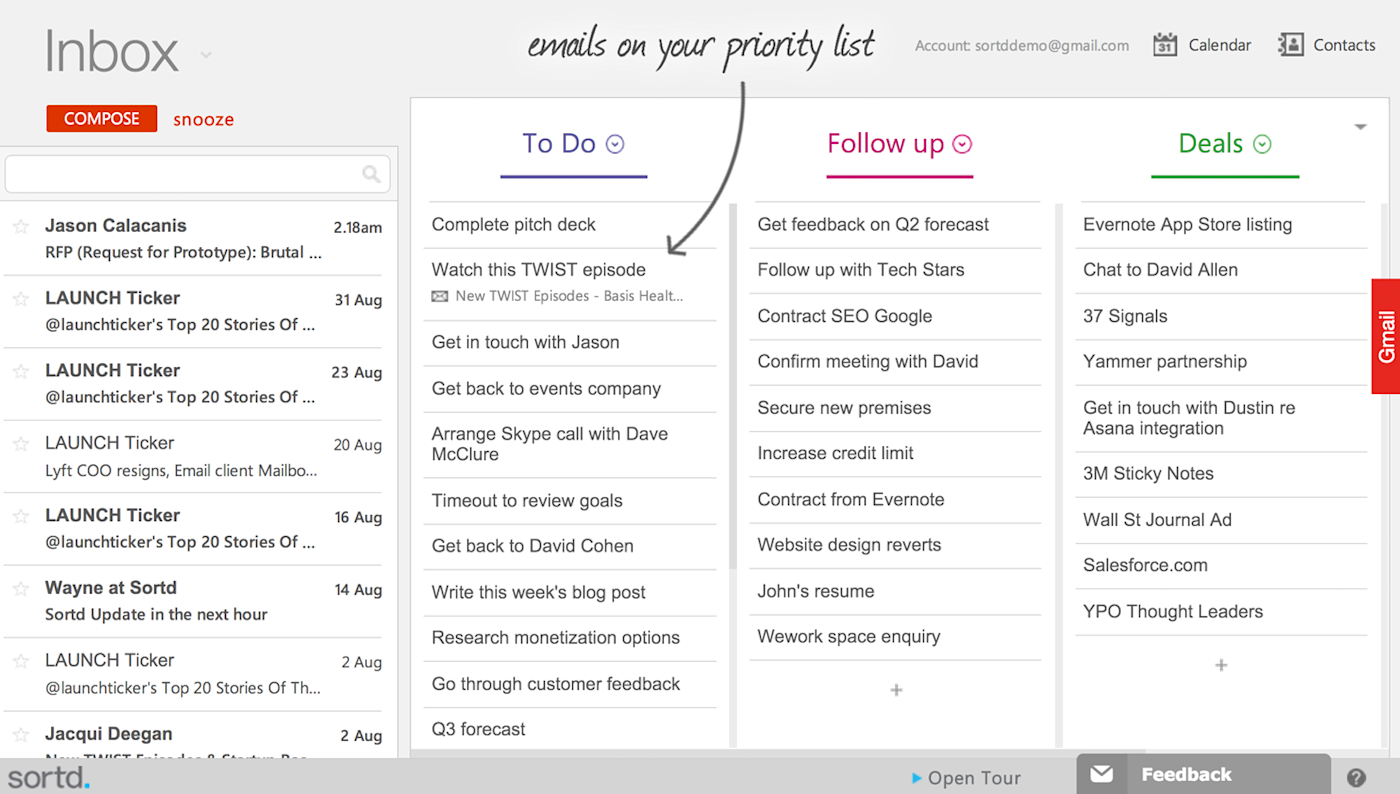The image size is (1400, 794).
Task: Star the Jacqui Deegan email
Action: pos(20,735)
